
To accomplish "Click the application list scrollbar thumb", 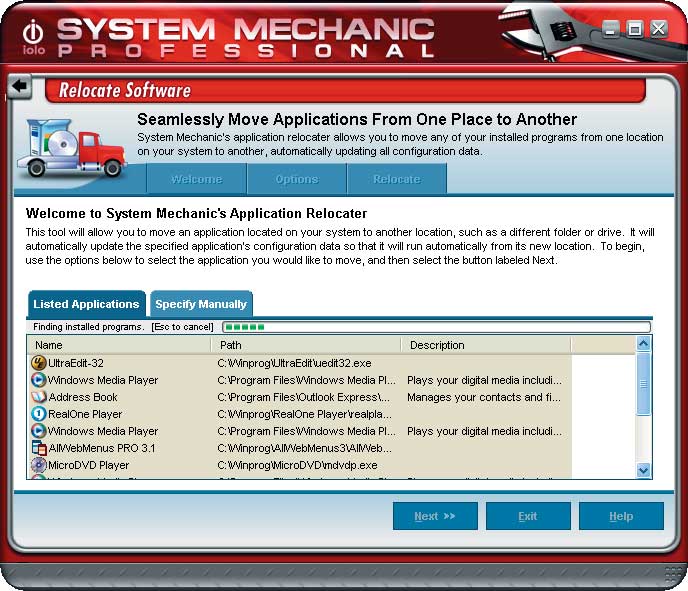I will [644, 384].
